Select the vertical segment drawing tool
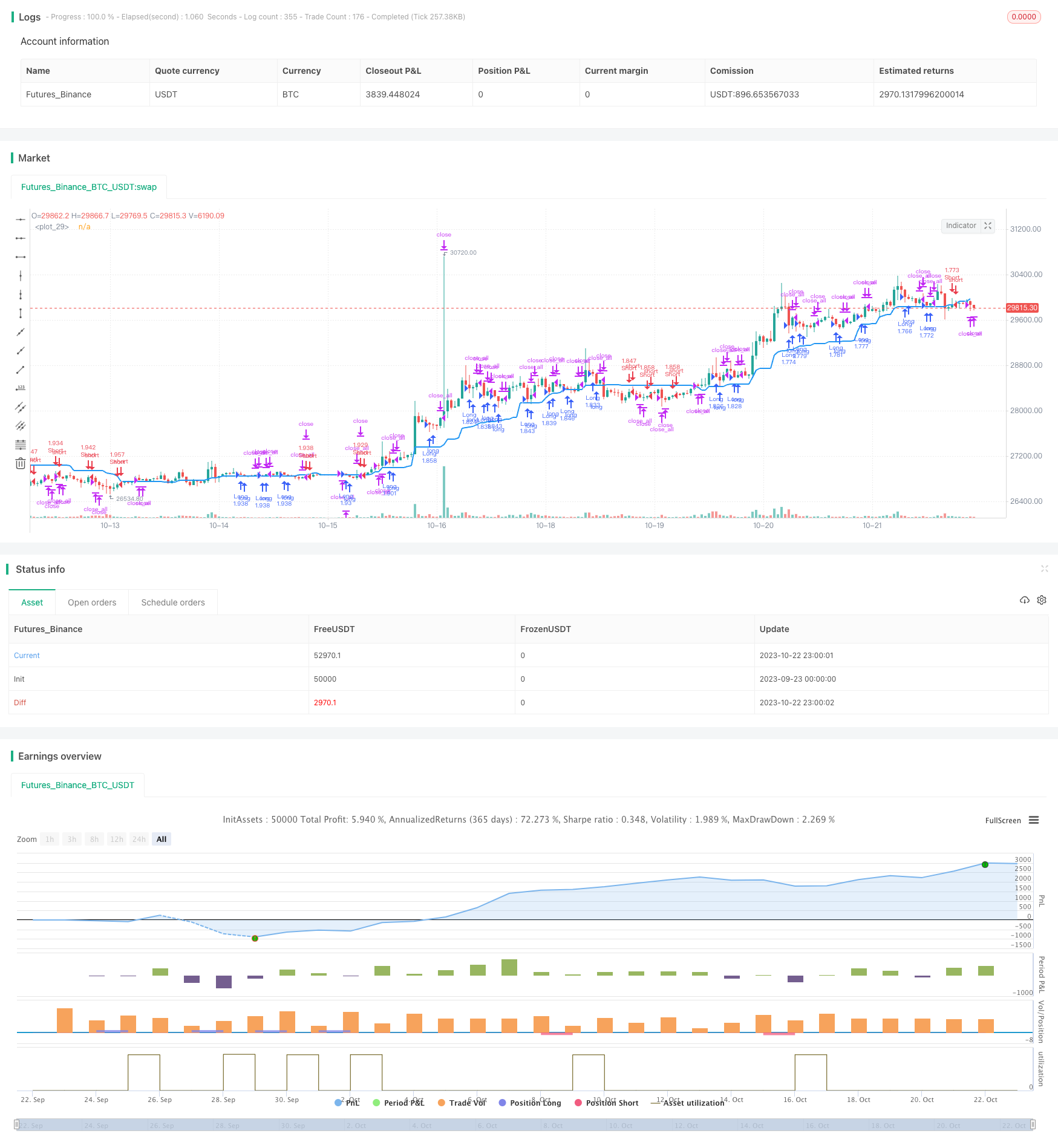 tap(21, 313)
